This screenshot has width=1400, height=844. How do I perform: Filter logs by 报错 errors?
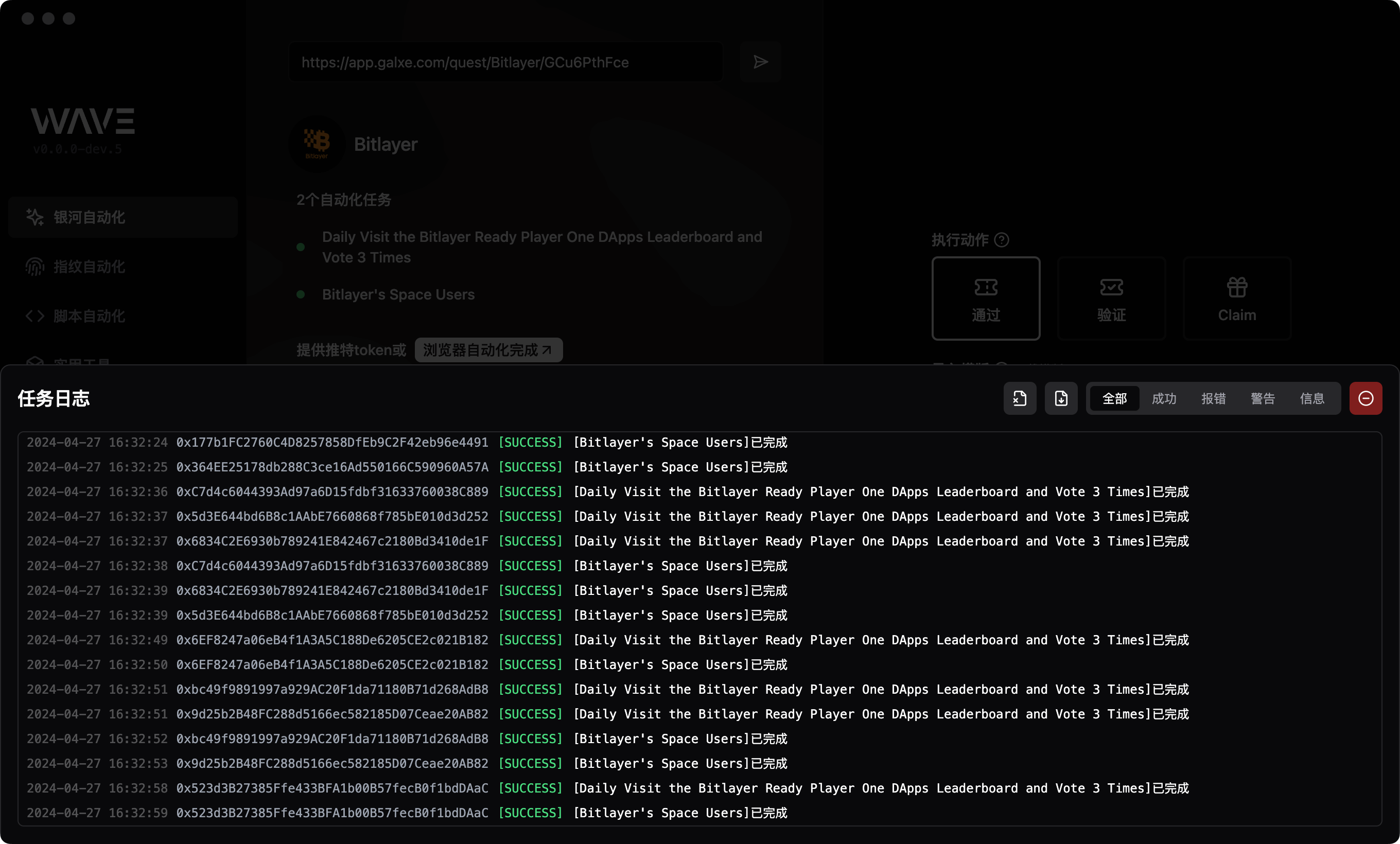1213,398
